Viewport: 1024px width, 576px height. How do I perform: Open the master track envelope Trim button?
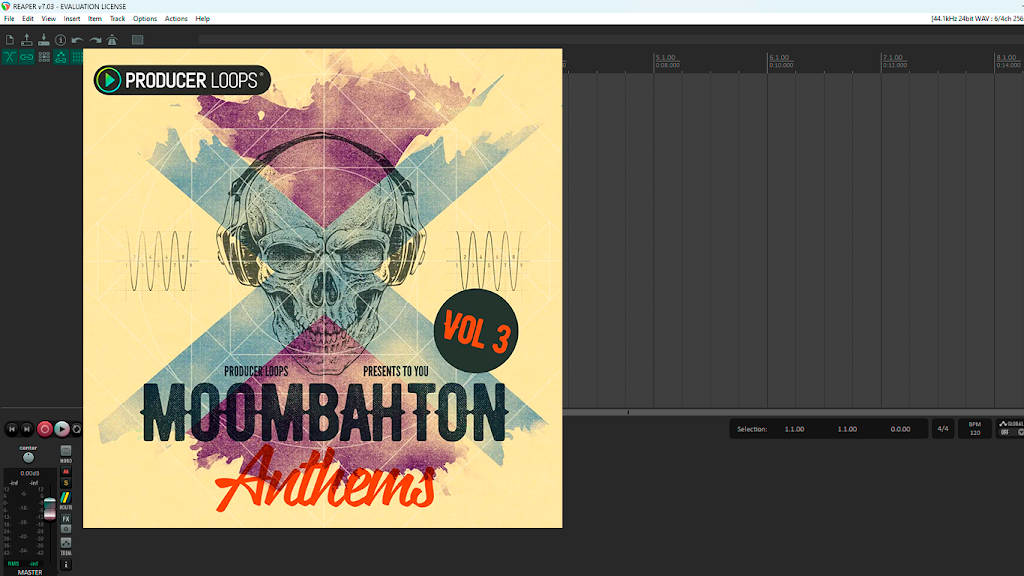point(66,543)
